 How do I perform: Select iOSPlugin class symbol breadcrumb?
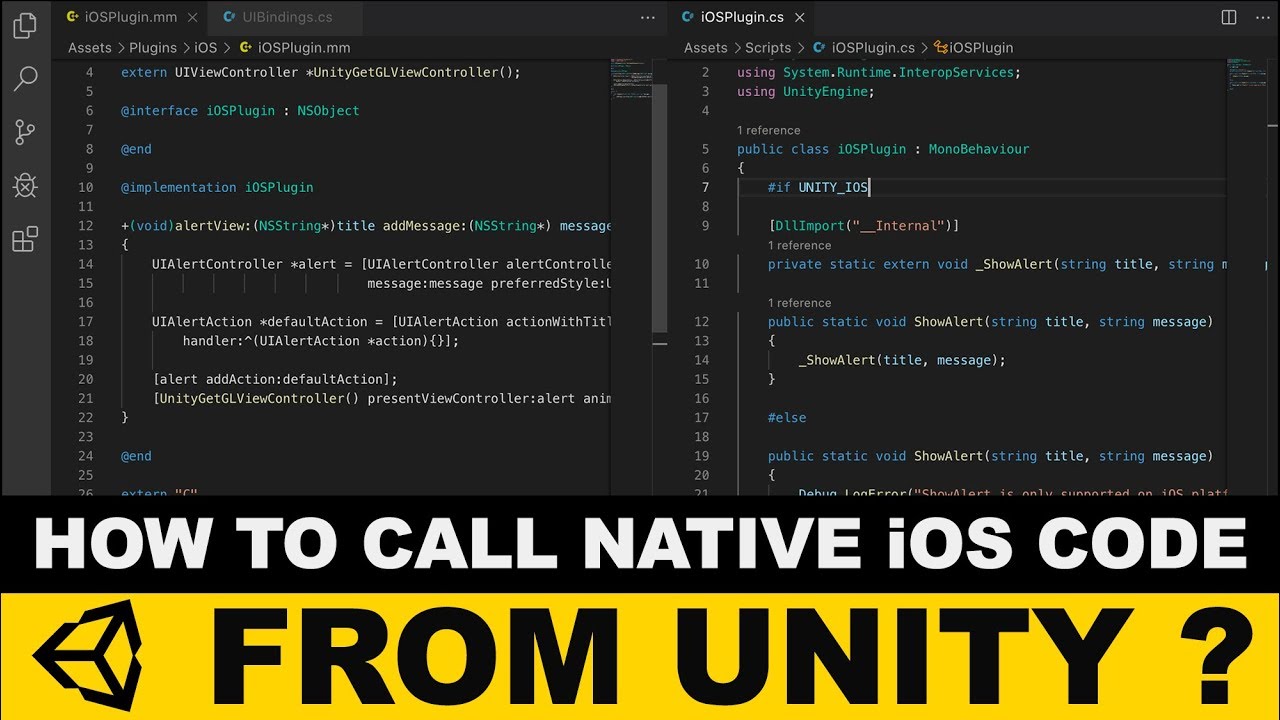tap(974, 48)
